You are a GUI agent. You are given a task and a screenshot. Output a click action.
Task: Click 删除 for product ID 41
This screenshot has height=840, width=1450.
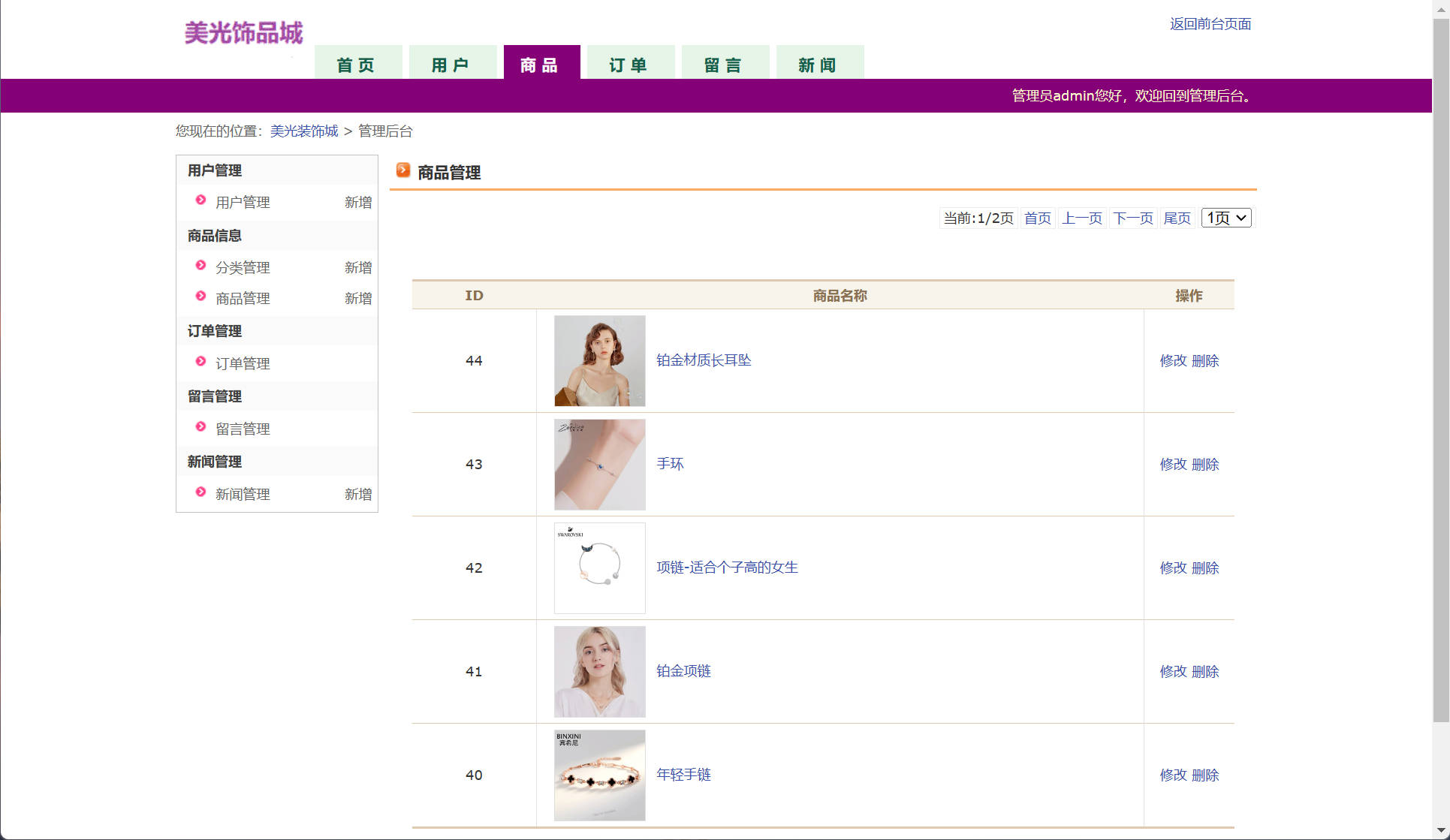point(1205,672)
